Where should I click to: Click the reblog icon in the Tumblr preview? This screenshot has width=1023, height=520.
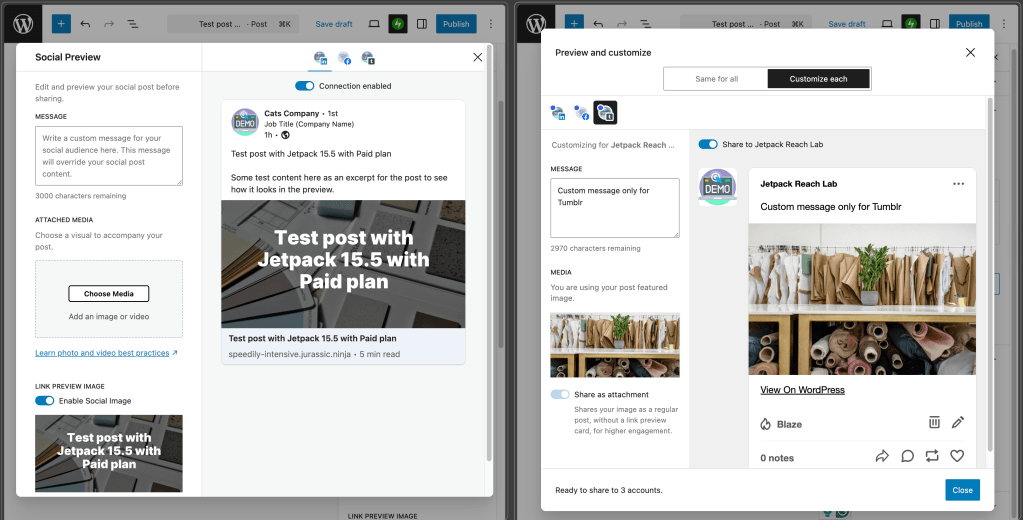pos(932,456)
